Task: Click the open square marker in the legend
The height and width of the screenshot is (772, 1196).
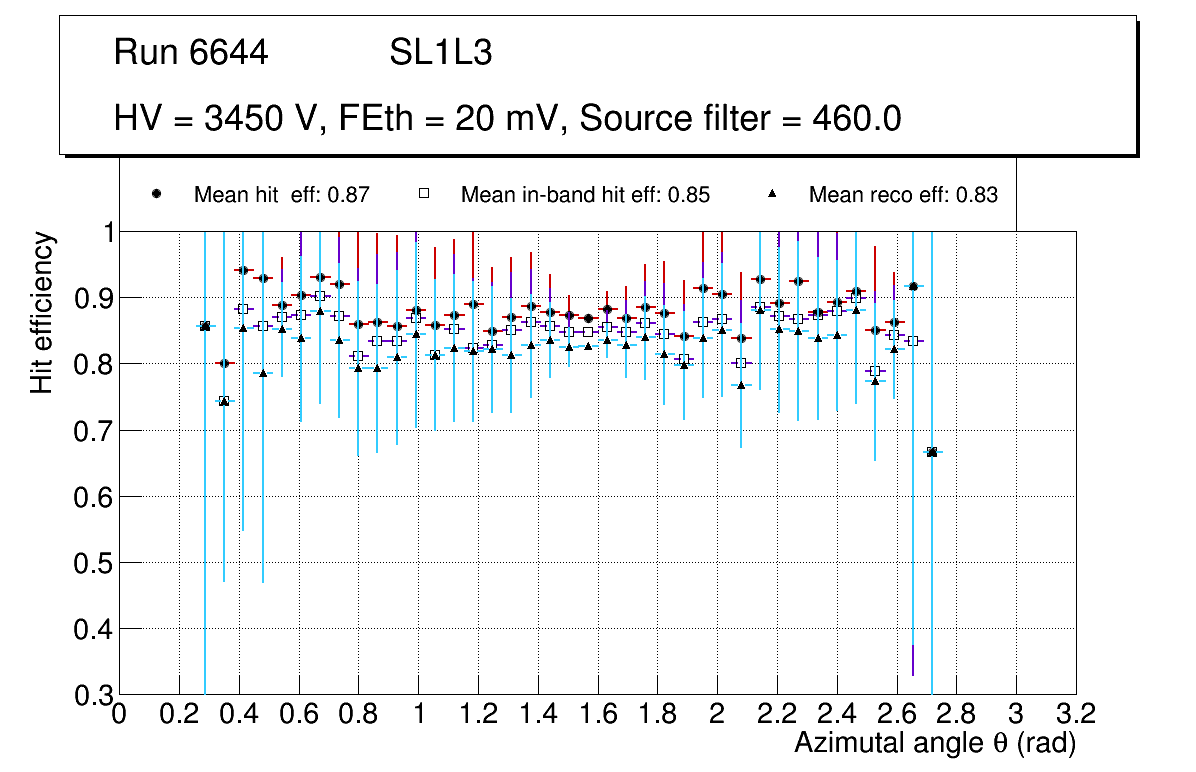Action: click(x=423, y=194)
